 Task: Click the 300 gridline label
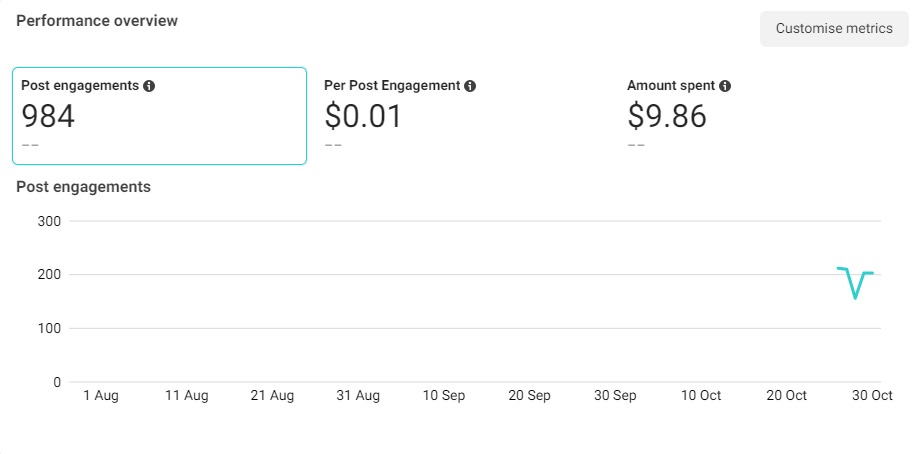click(49, 221)
